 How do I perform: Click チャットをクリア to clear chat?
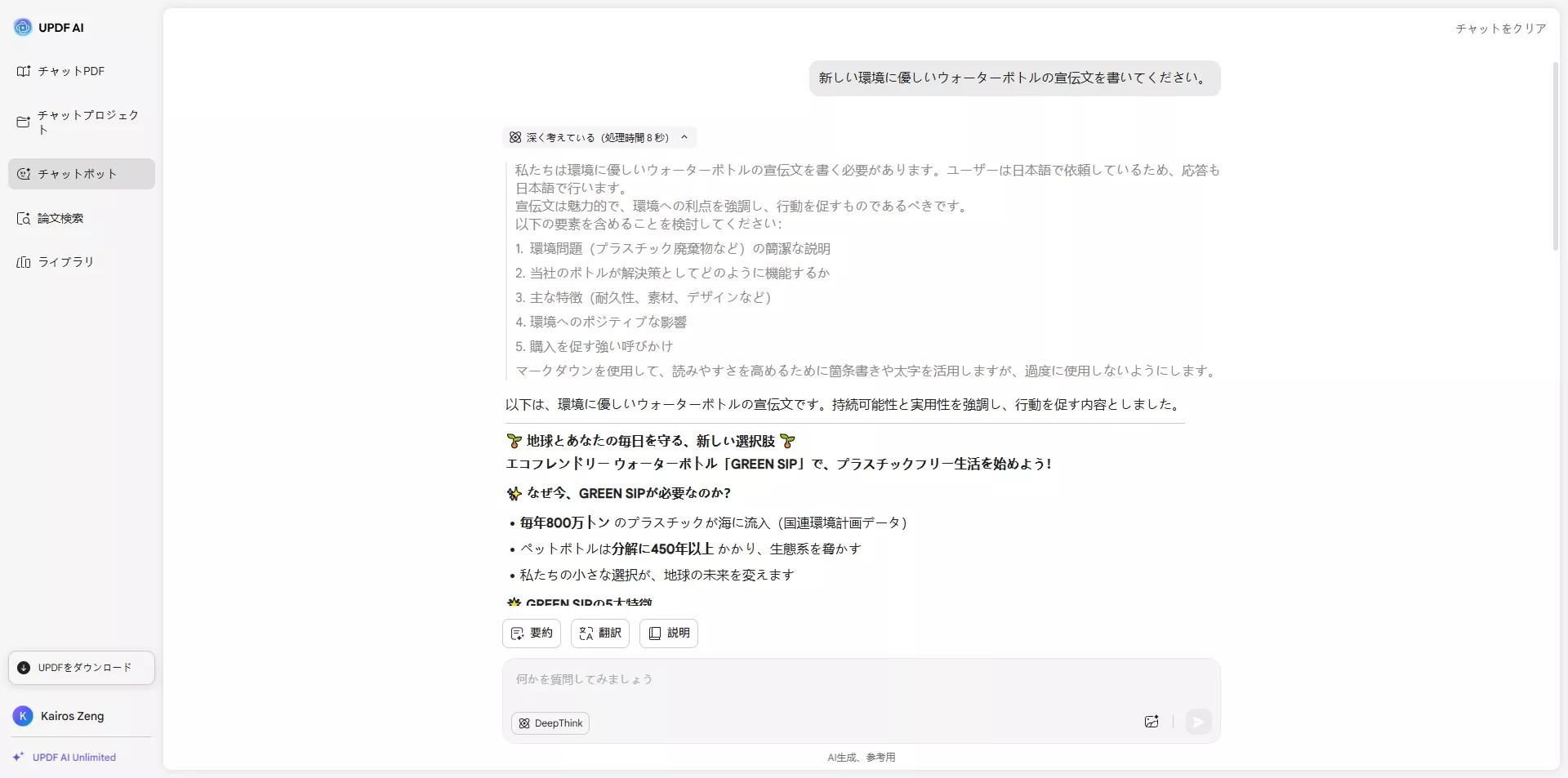pos(1500,29)
